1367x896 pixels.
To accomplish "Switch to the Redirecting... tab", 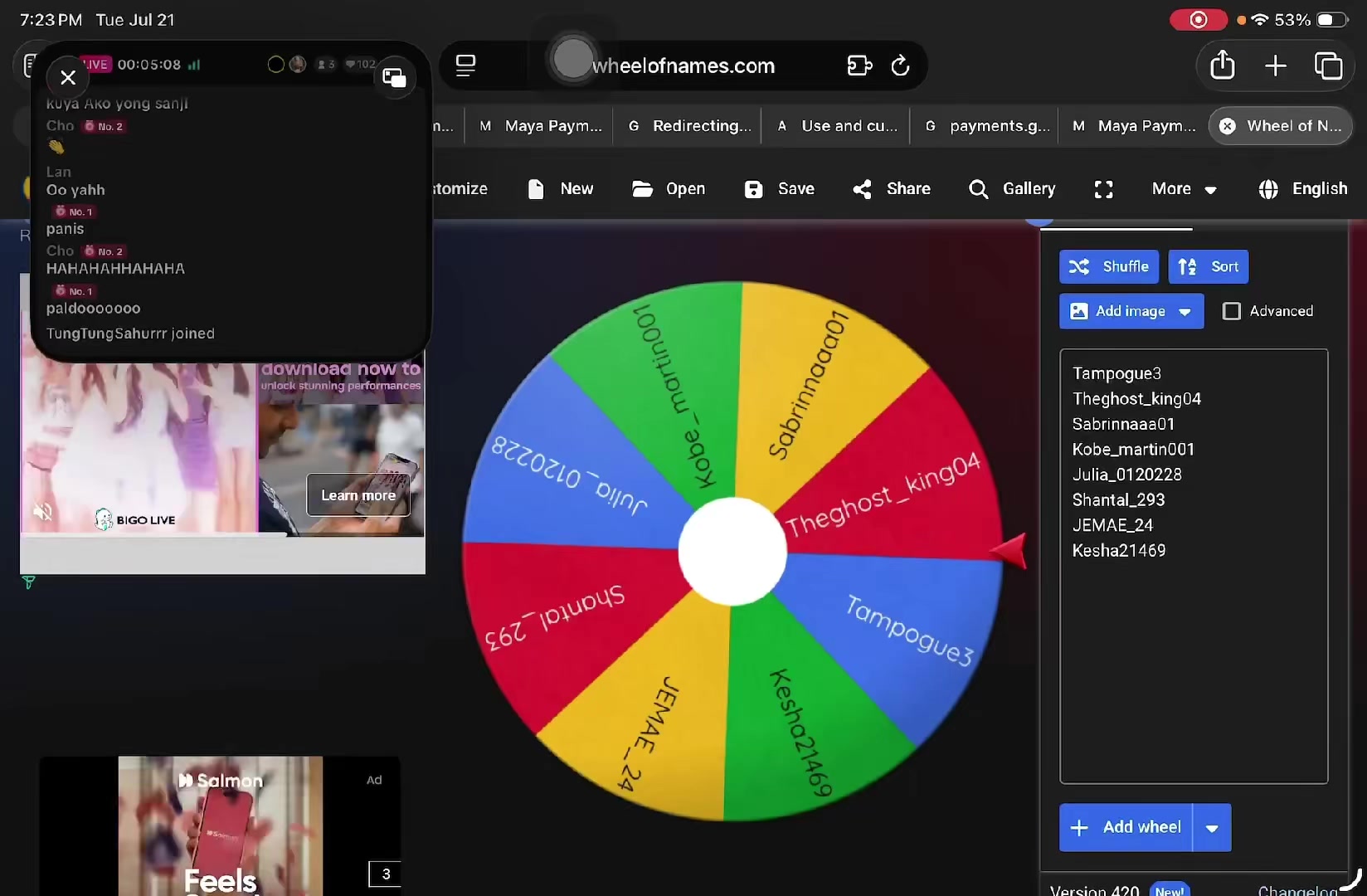I will 688,126.
